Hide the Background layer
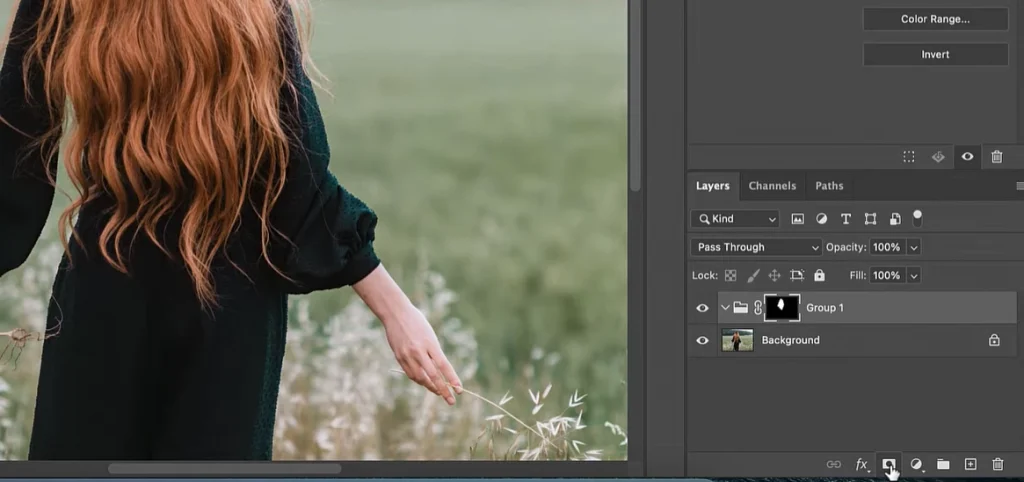Image resolution: width=1024 pixels, height=482 pixels. point(702,341)
